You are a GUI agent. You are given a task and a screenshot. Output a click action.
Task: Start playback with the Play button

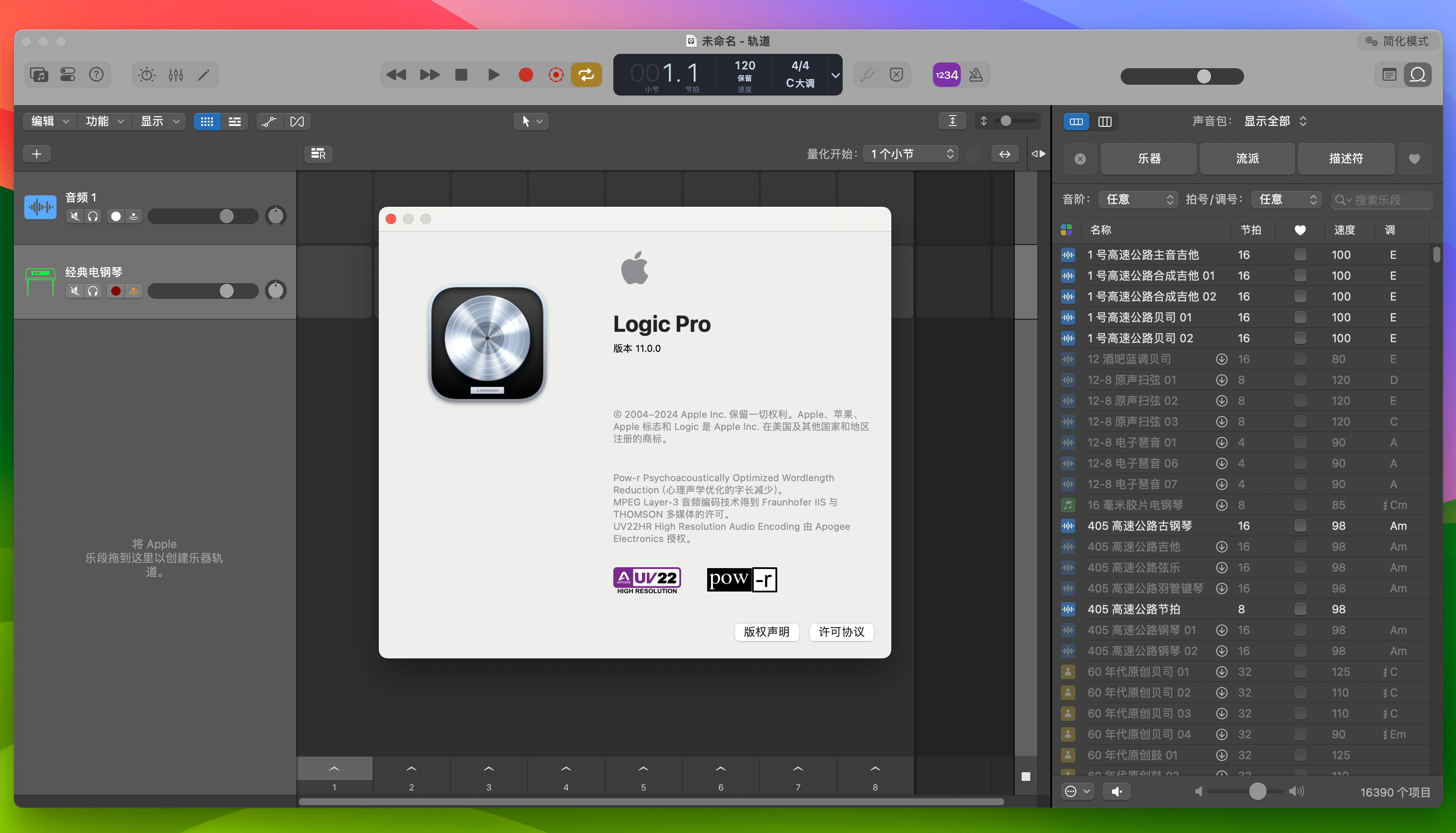point(493,75)
